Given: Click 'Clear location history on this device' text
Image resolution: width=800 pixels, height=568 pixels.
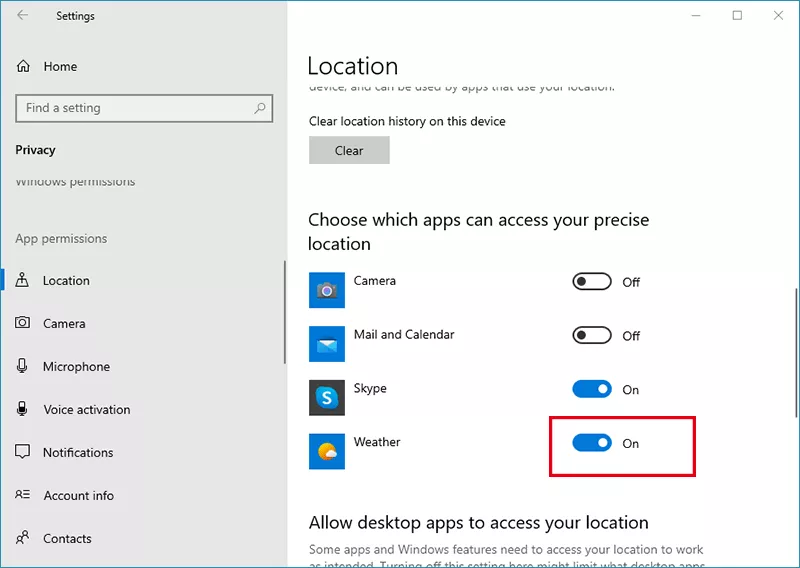Looking at the screenshot, I should point(407,121).
